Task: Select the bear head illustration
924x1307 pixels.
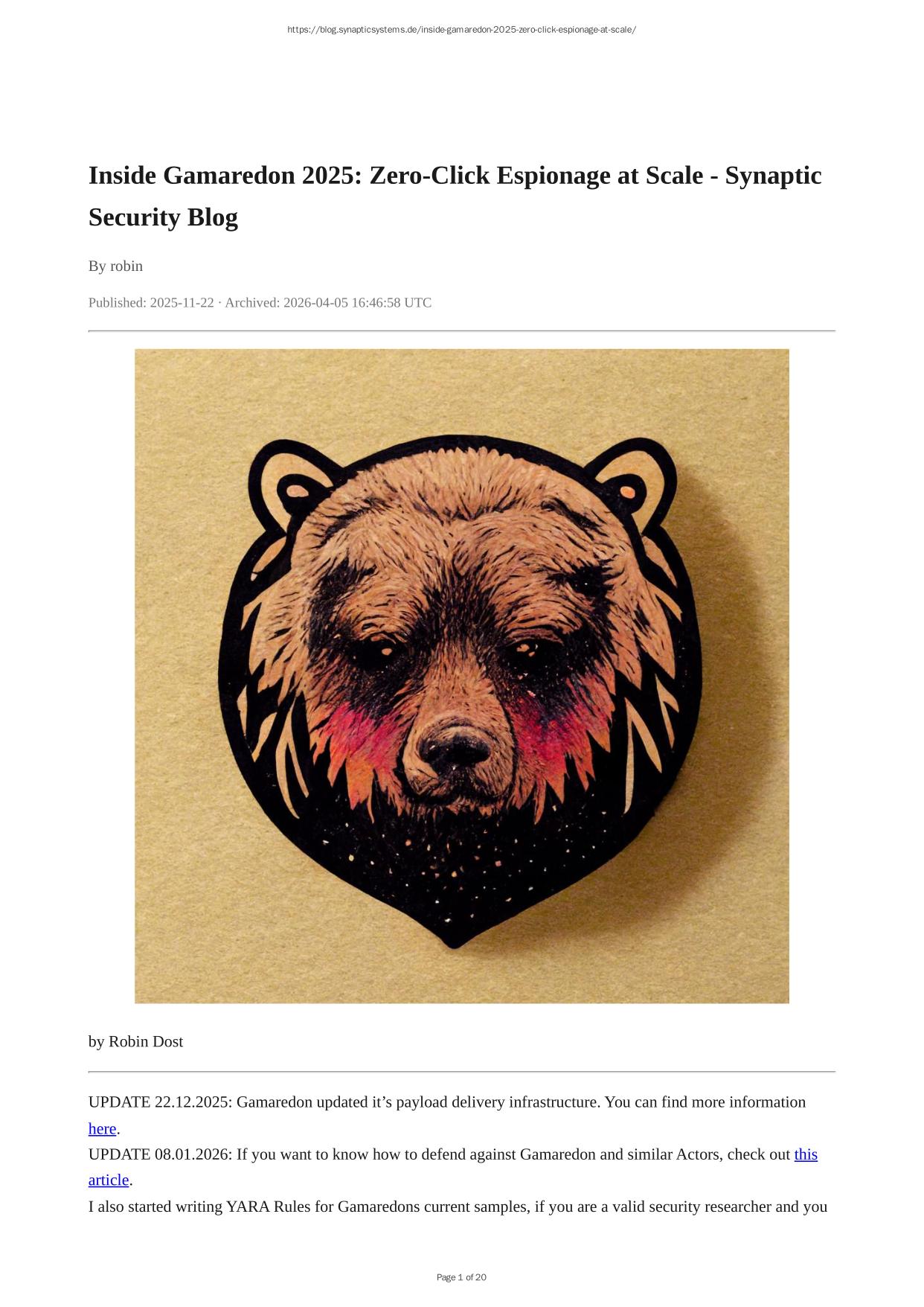Action: coord(462,676)
